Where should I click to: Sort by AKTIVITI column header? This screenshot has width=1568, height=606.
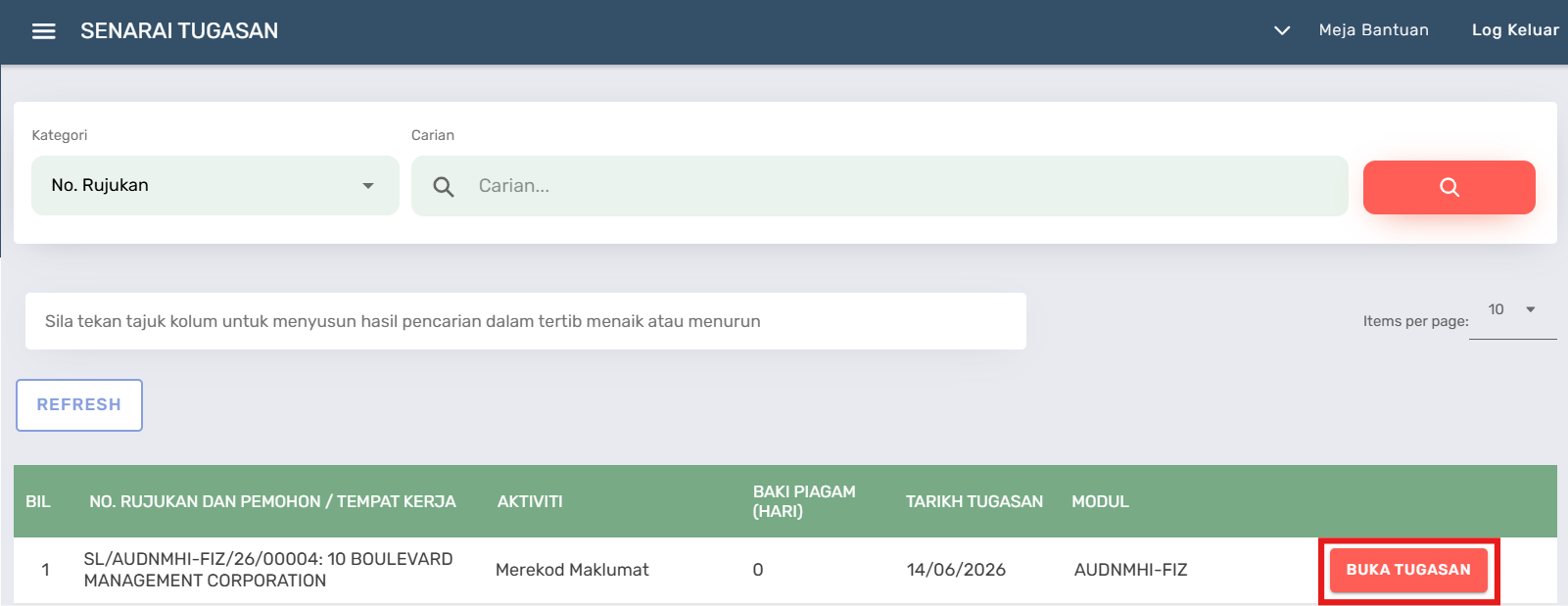[530, 501]
